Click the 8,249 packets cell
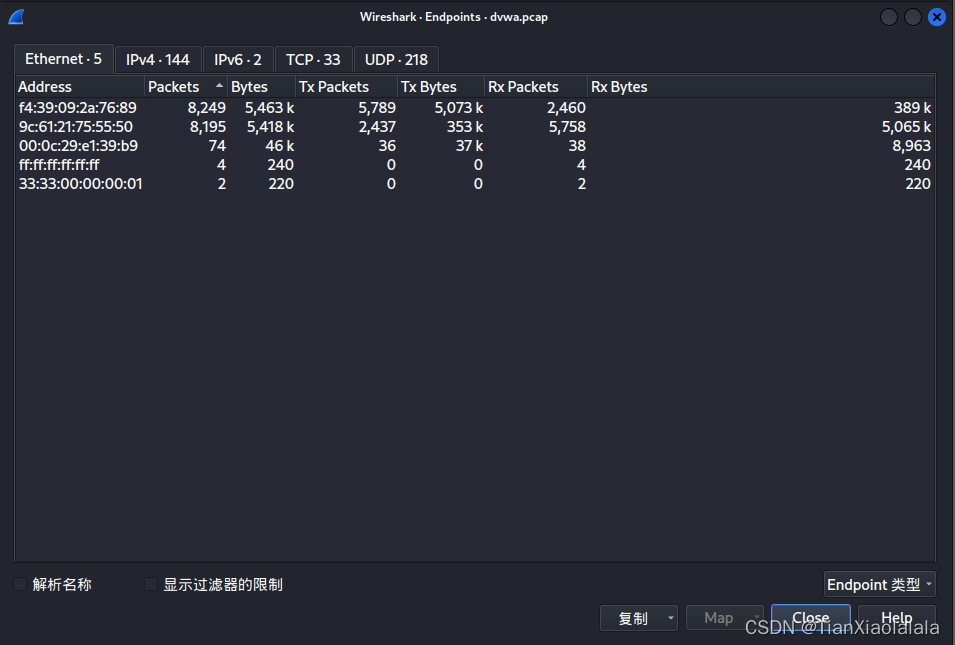This screenshot has height=645, width=955. (206, 108)
